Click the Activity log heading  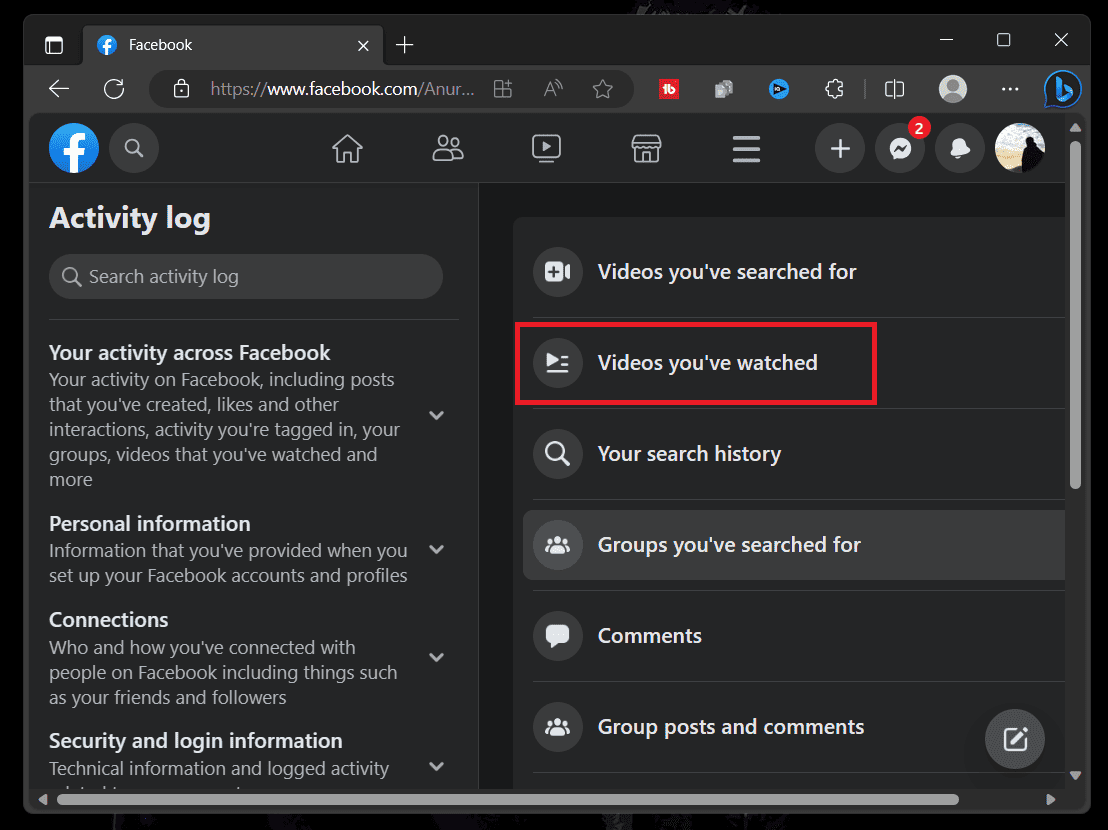(x=130, y=218)
